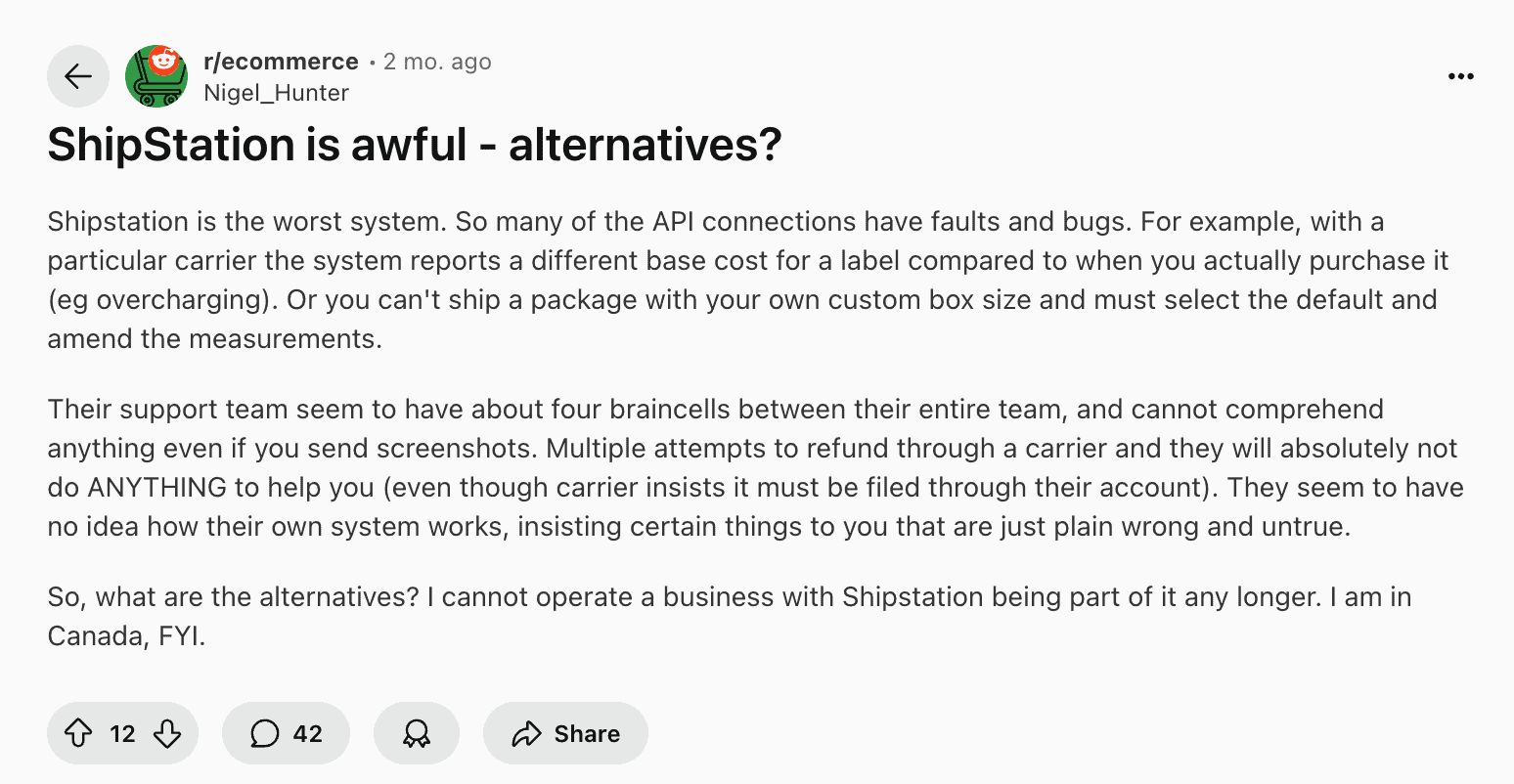Click the share arrow icon
Screen dimensions: 1514x784
click(526, 733)
